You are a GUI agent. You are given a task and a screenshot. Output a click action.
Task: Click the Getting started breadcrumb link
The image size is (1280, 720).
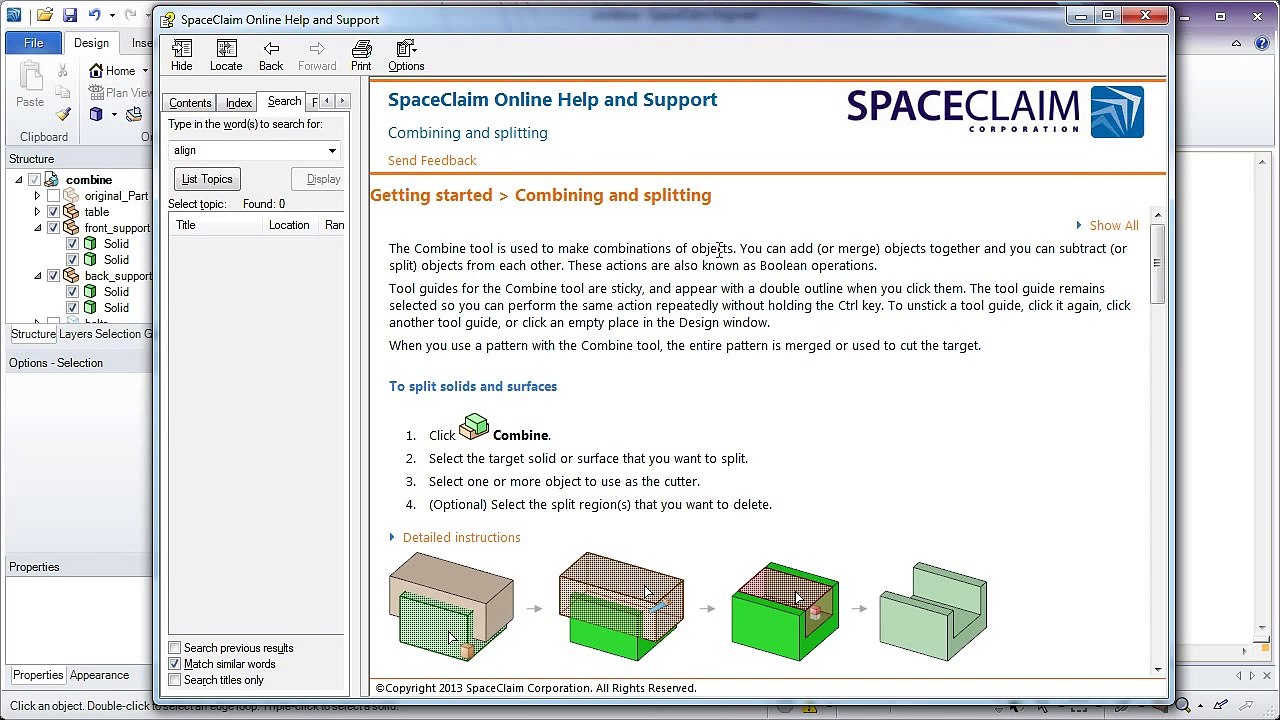(431, 195)
